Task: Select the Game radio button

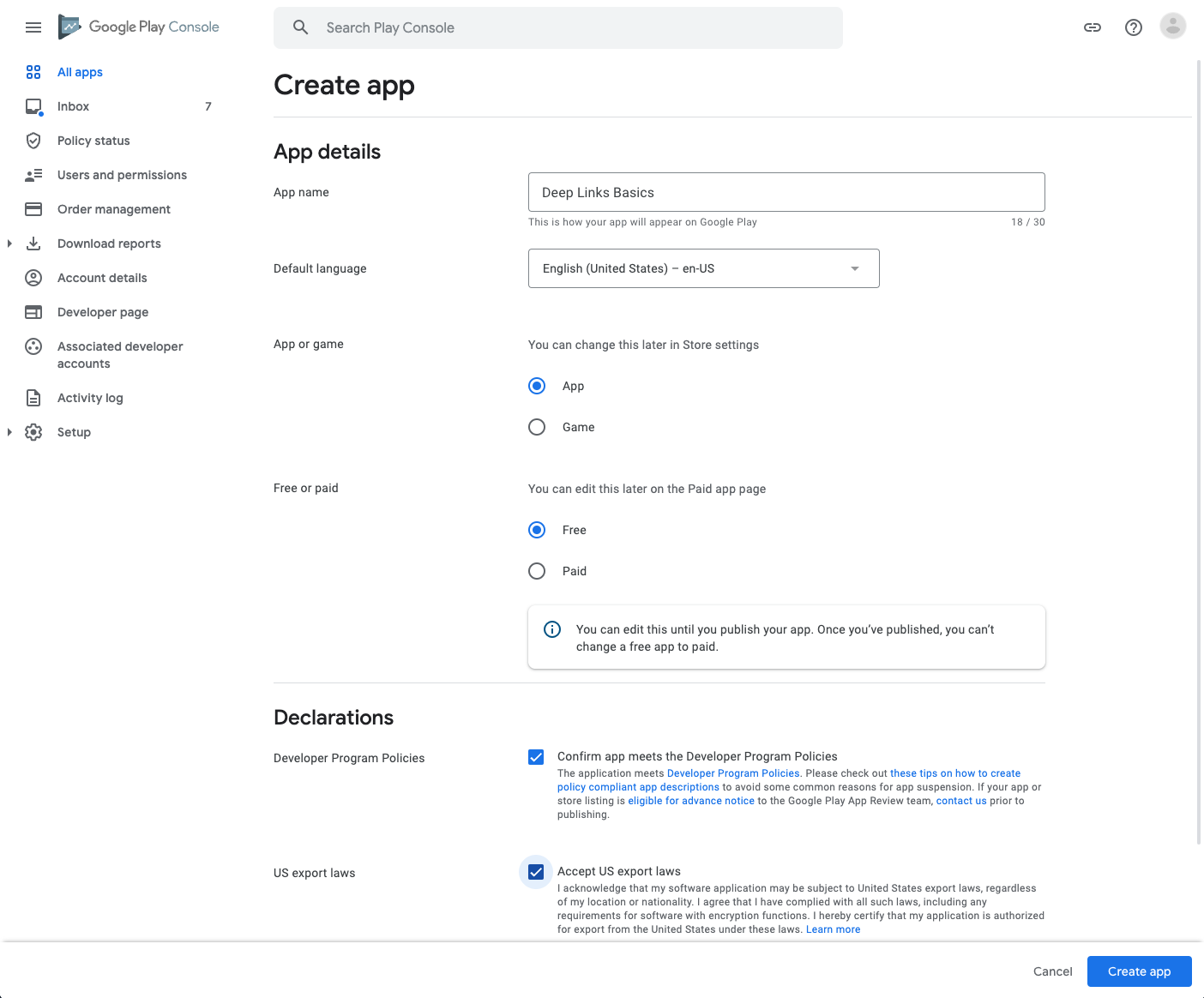Action: (537, 427)
